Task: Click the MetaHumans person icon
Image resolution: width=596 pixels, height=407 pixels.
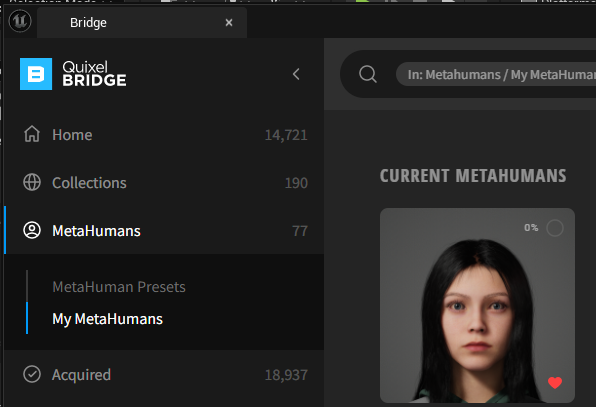Action: click(x=32, y=230)
